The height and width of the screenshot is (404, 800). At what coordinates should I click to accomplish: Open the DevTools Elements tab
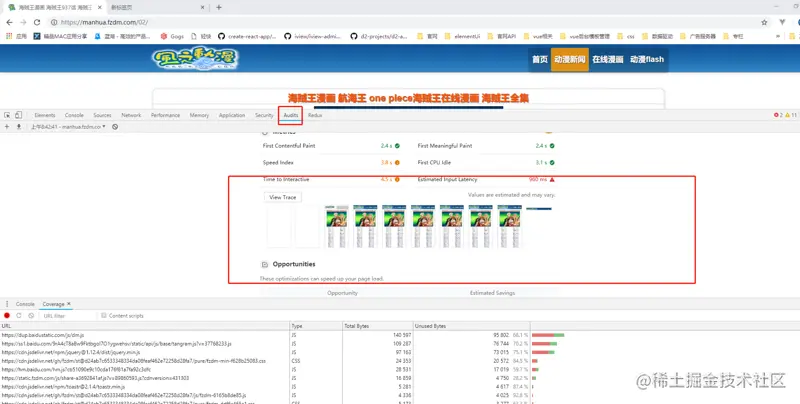pos(45,115)
